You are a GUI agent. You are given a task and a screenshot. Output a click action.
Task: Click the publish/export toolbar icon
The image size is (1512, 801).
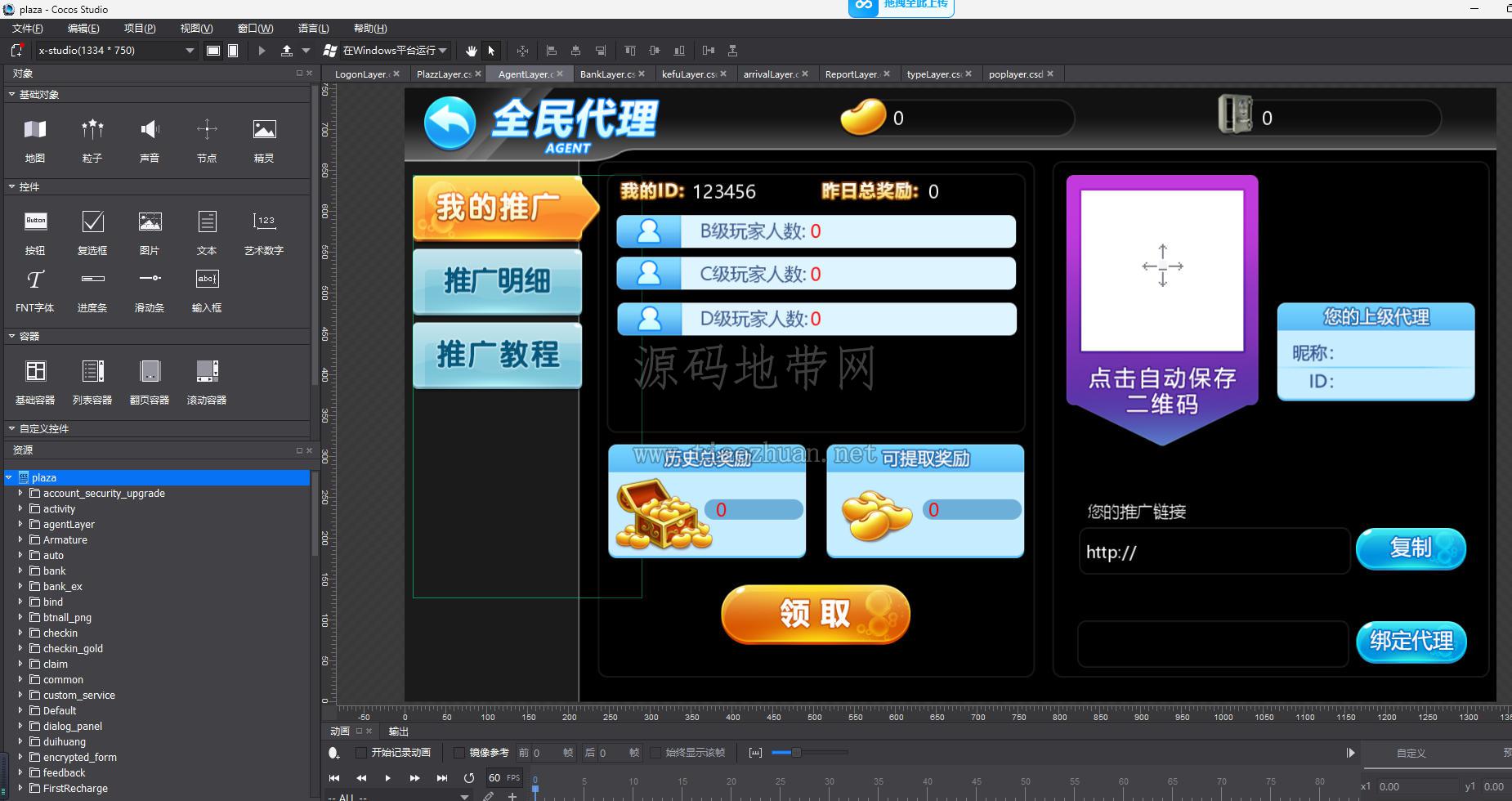[286, 51]
